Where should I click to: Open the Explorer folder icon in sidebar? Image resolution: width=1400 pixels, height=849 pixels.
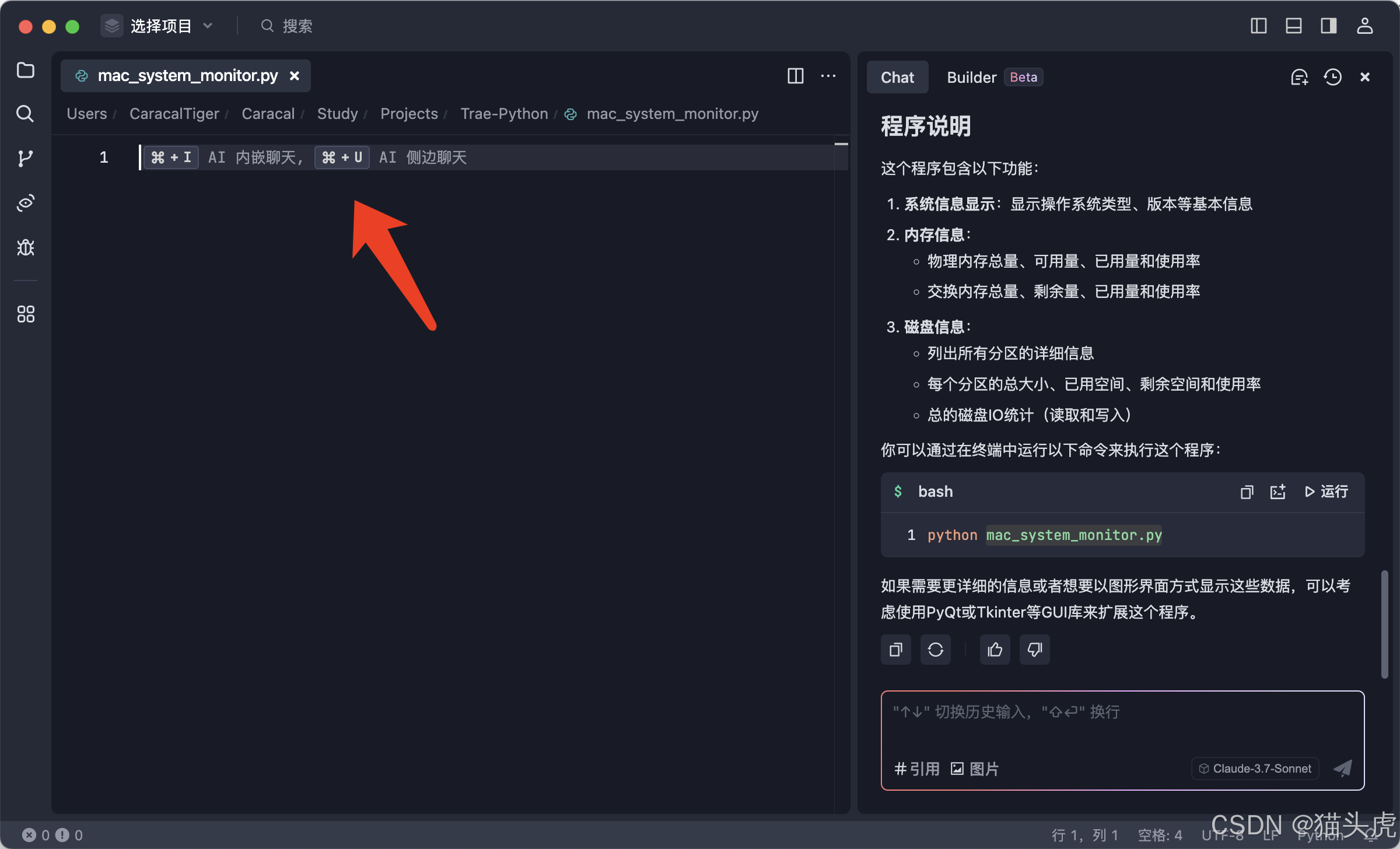point(26,71)
